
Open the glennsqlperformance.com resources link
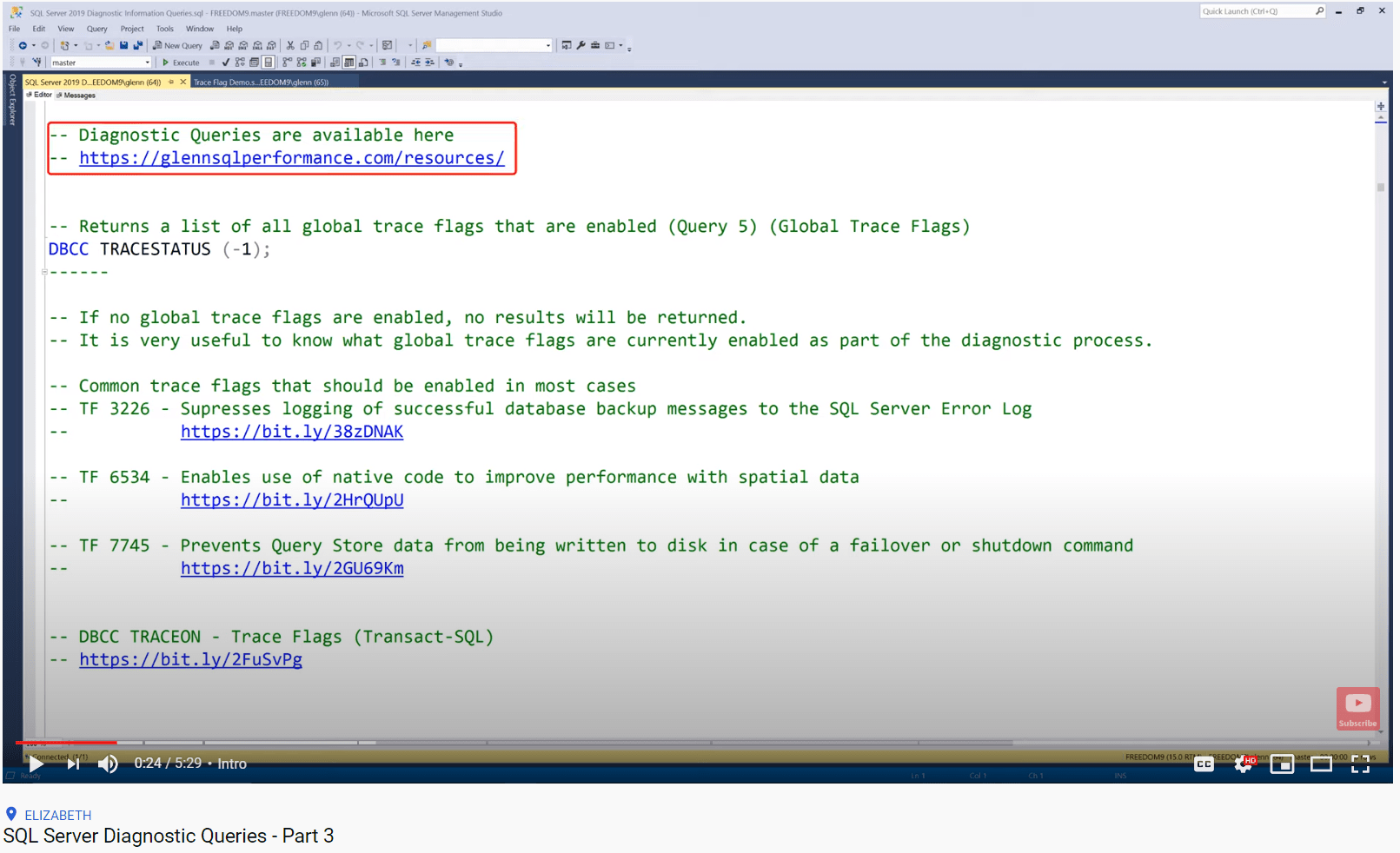click(292, 158)
